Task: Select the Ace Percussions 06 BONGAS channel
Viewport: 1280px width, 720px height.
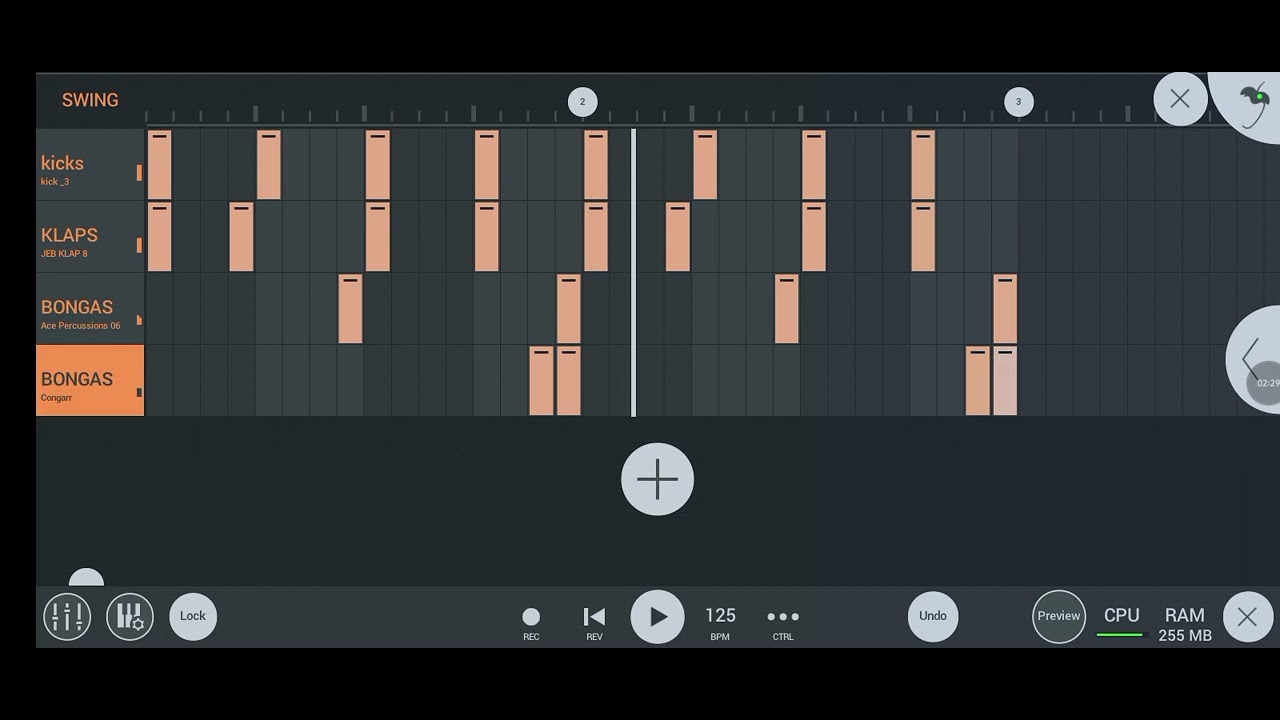Action: [90, 308]
